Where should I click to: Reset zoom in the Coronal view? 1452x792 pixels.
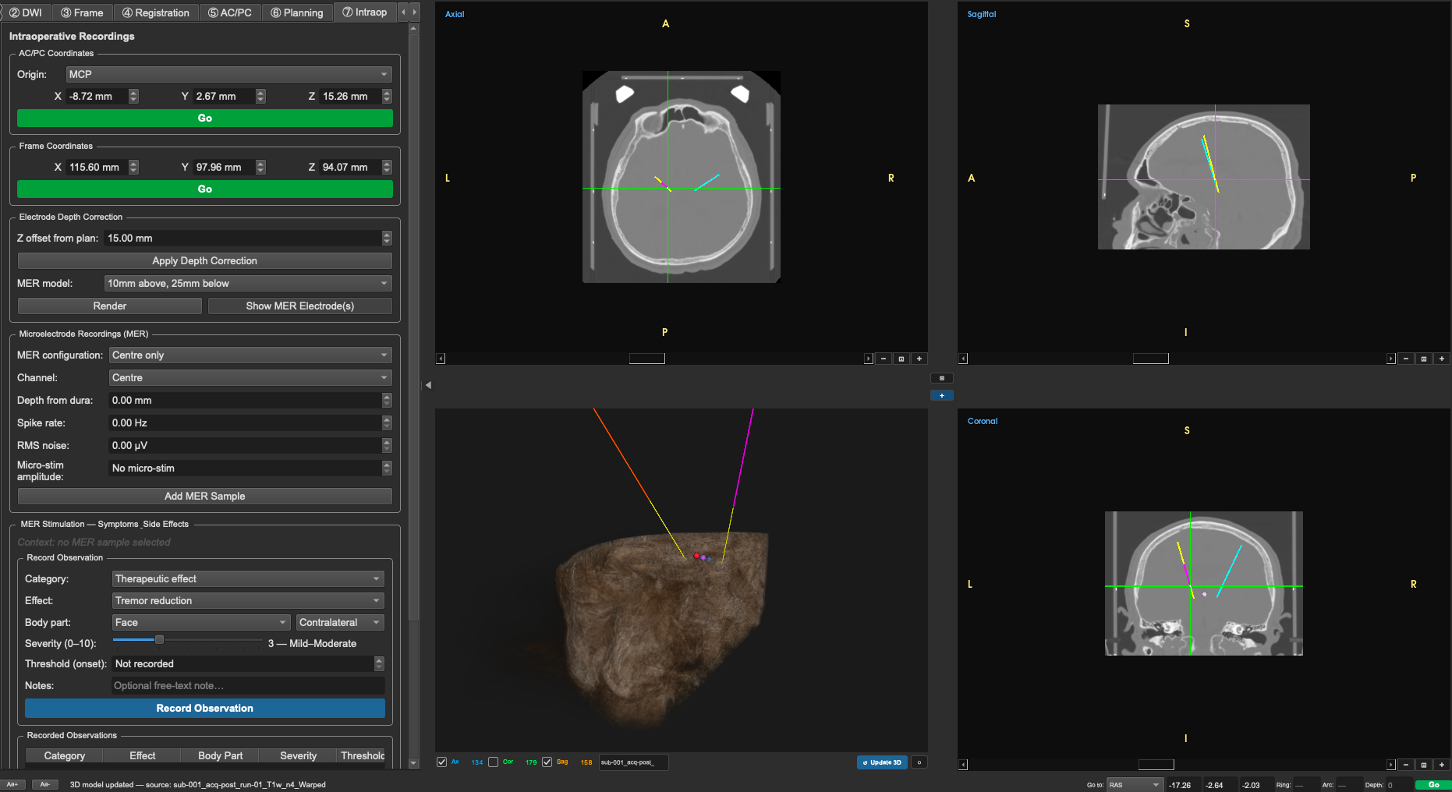[x=1424, y=765]
